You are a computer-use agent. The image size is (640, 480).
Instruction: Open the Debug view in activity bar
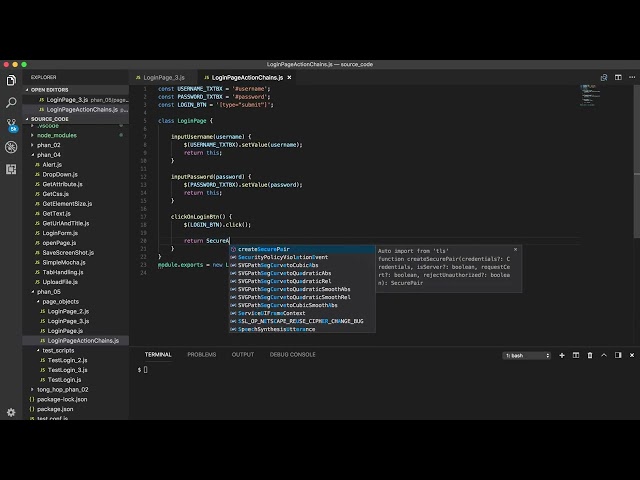(x=11, y=146)
